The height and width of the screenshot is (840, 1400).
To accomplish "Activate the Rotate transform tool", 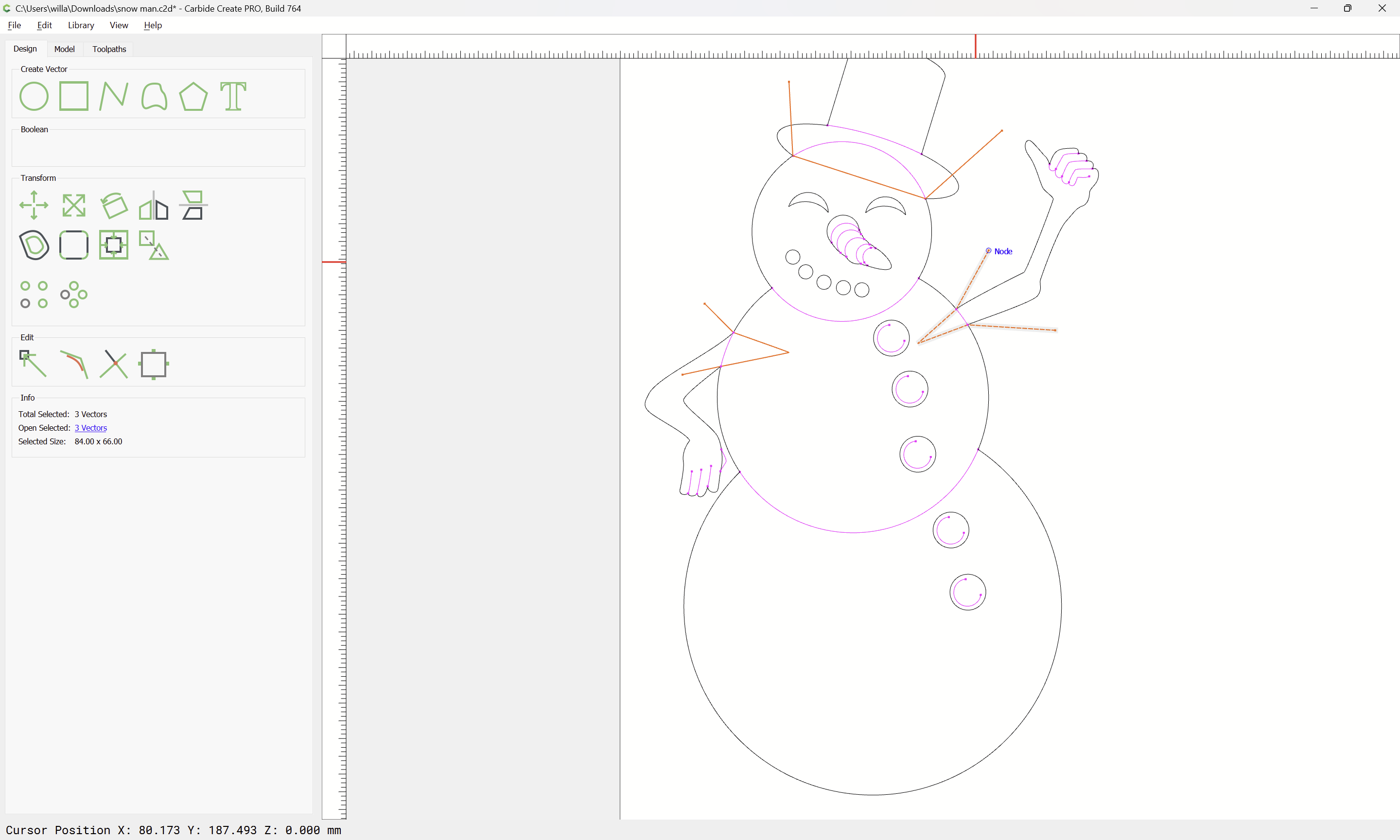I will click(114, 205).
